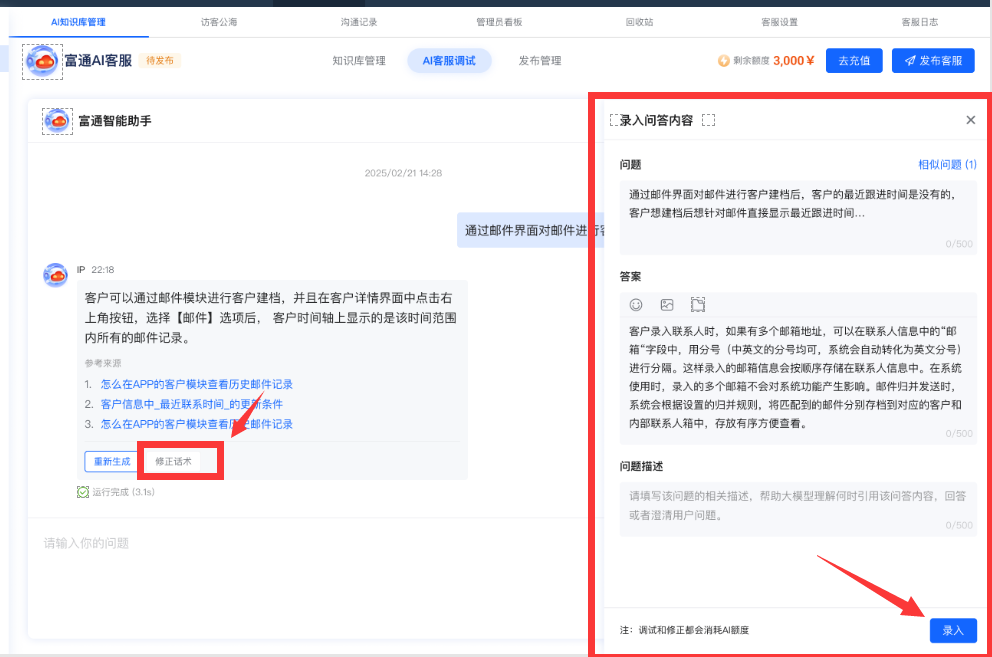Click the 重新生成 button
Viewport: 992px width, 657px height.
coord(112,462)
